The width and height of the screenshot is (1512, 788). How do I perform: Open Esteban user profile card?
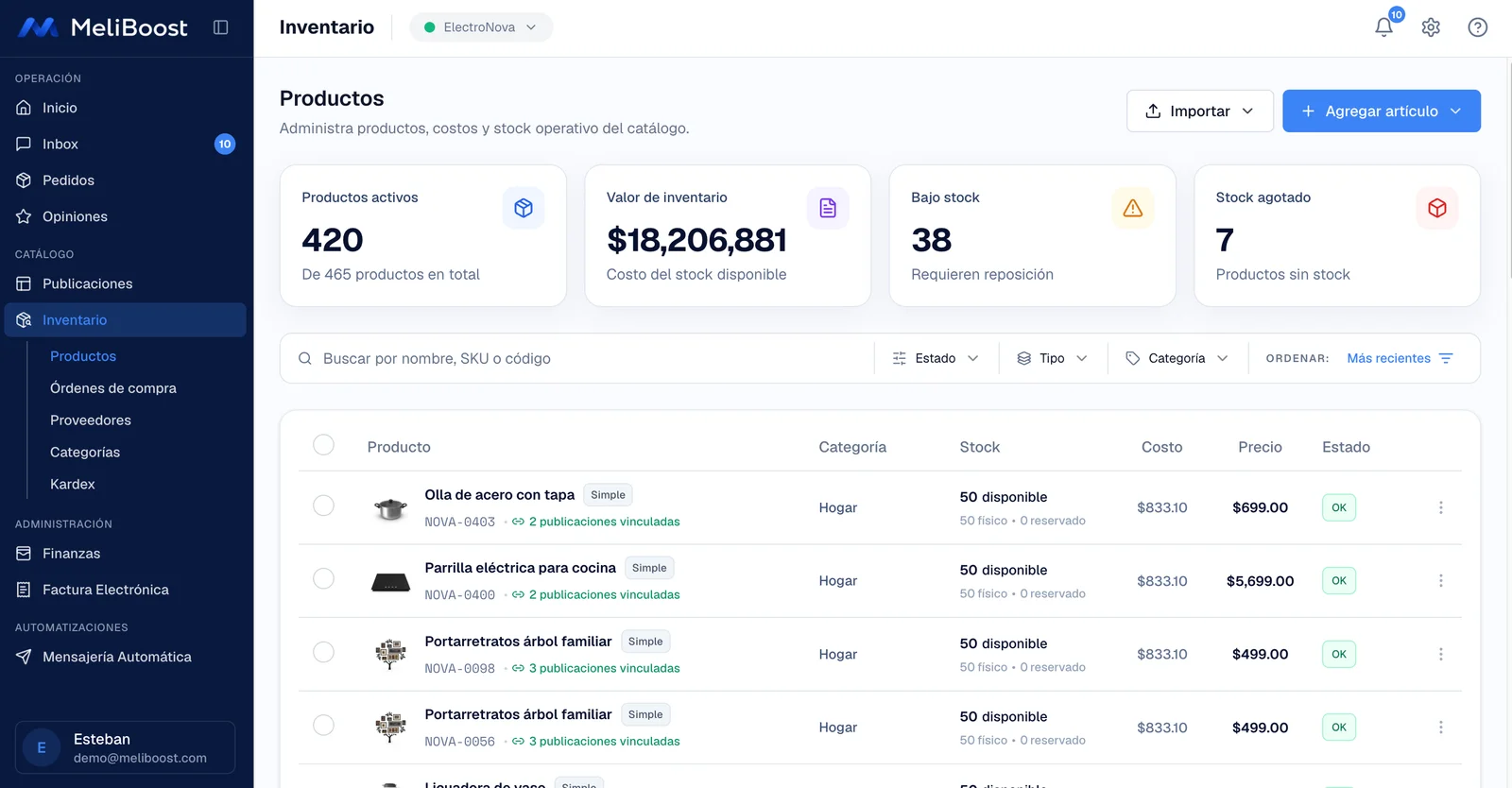(125, 747)
